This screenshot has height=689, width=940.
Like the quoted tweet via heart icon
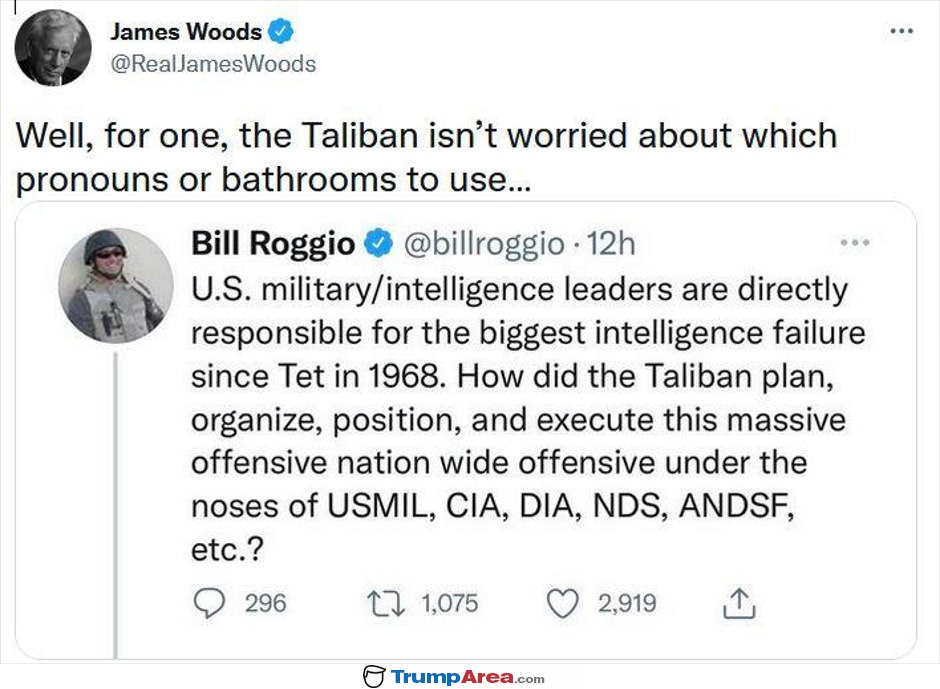pyautogui.click(x=562, y=603)
